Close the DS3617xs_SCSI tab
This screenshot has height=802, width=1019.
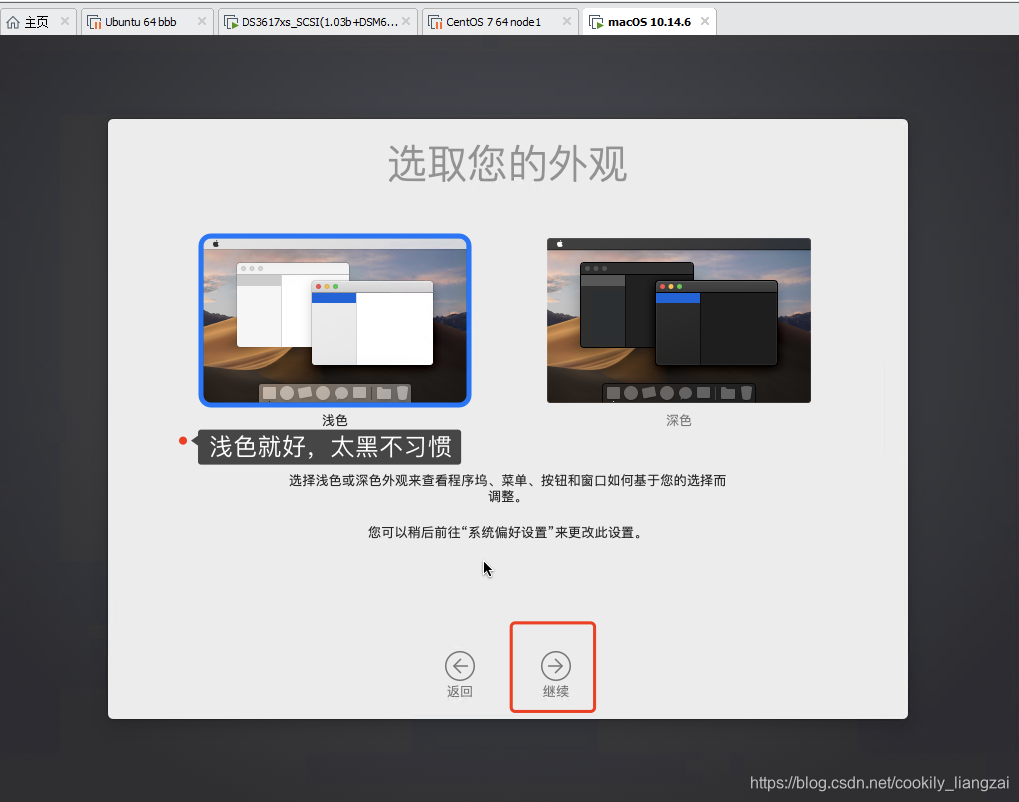pyautogui.click(x=406, y=21)
